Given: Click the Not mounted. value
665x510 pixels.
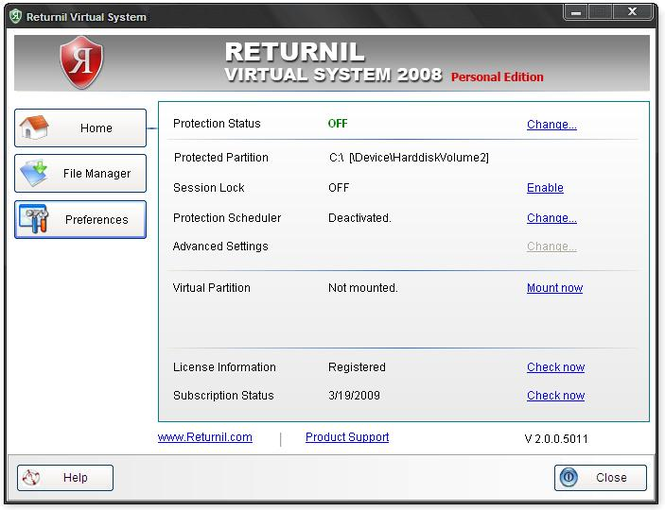Looking at the screenshot, I should pyautogui.click(x=363, y=288).
